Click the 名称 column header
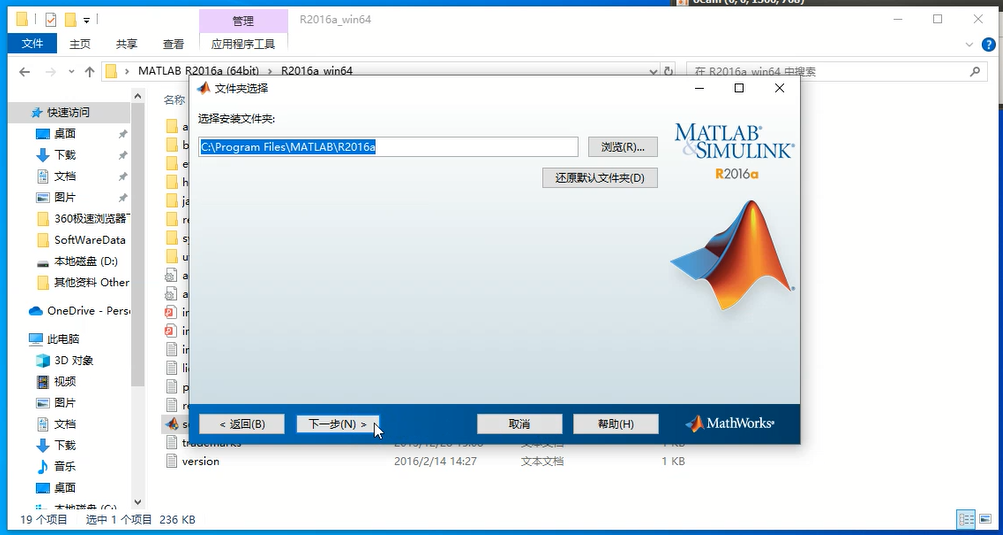Screen dimensions: 1003x535 pos(174,99)
